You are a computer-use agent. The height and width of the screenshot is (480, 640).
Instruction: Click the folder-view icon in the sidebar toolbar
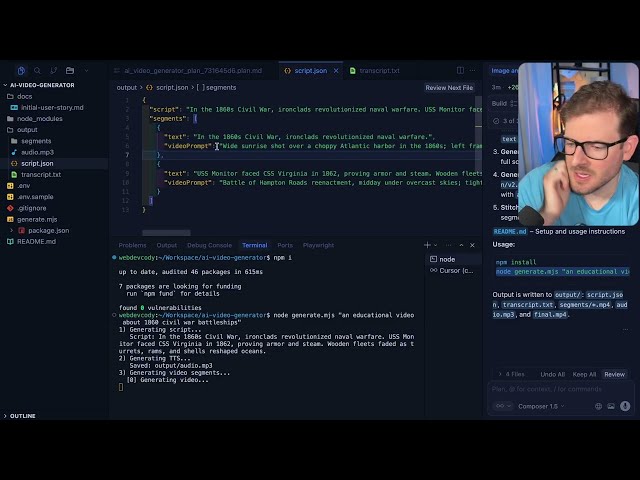click(70, 71)
